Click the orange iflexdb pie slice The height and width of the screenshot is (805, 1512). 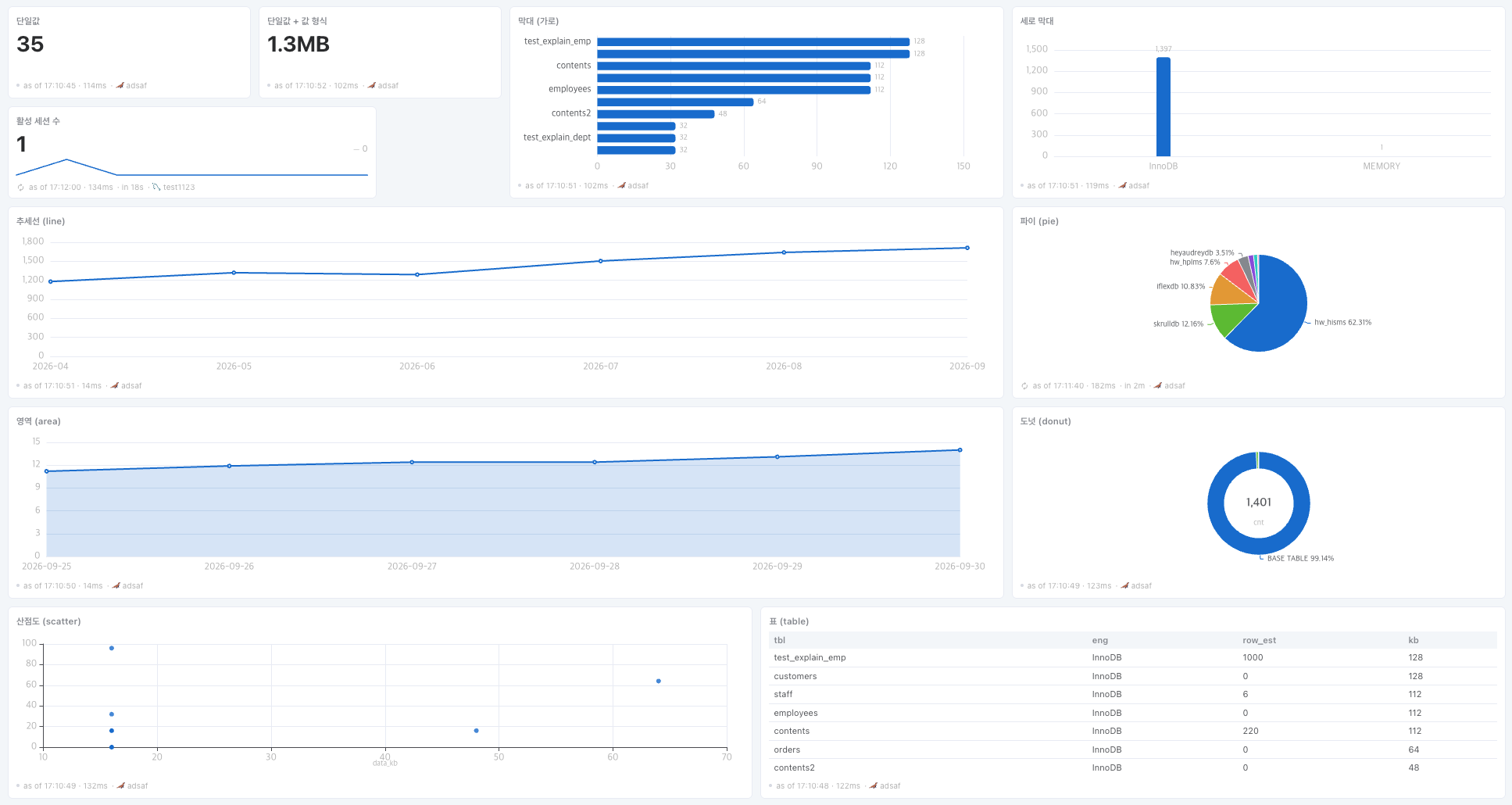tap(1231, 292)
